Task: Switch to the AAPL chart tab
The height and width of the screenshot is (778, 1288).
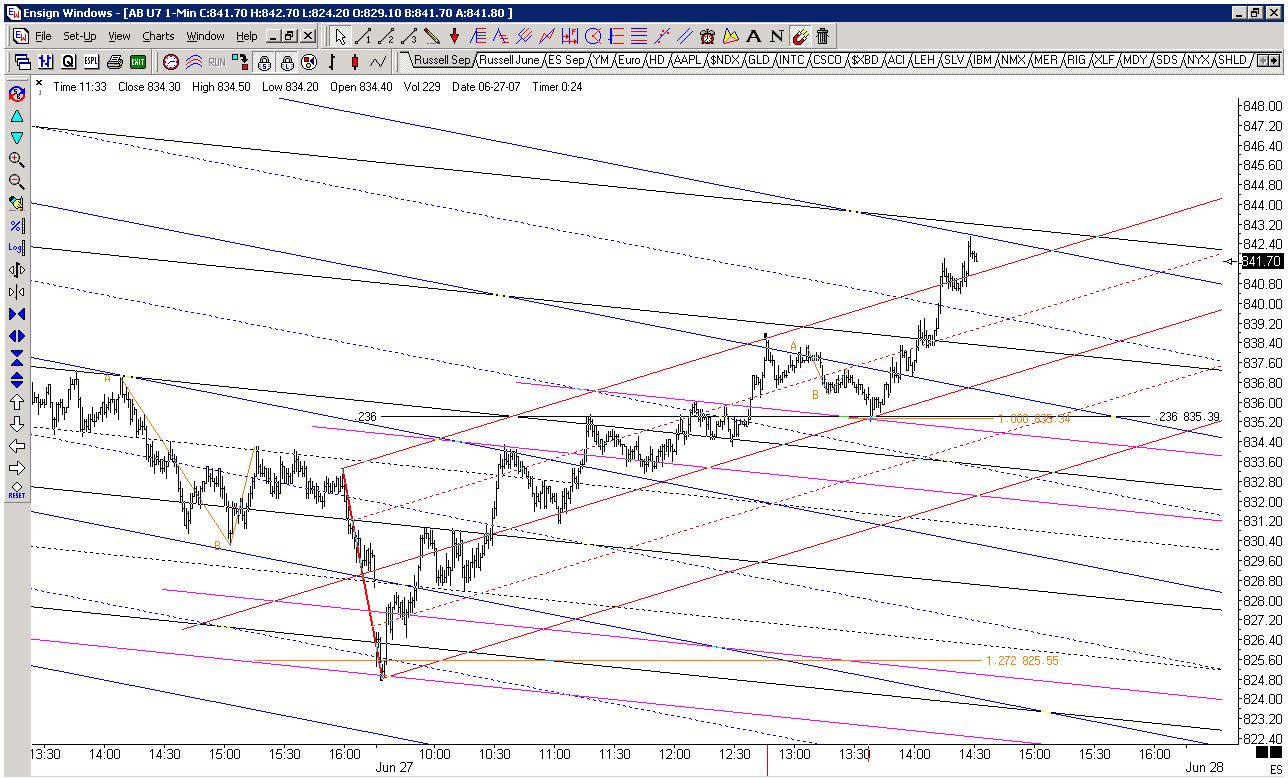Action: pos(687,60)
